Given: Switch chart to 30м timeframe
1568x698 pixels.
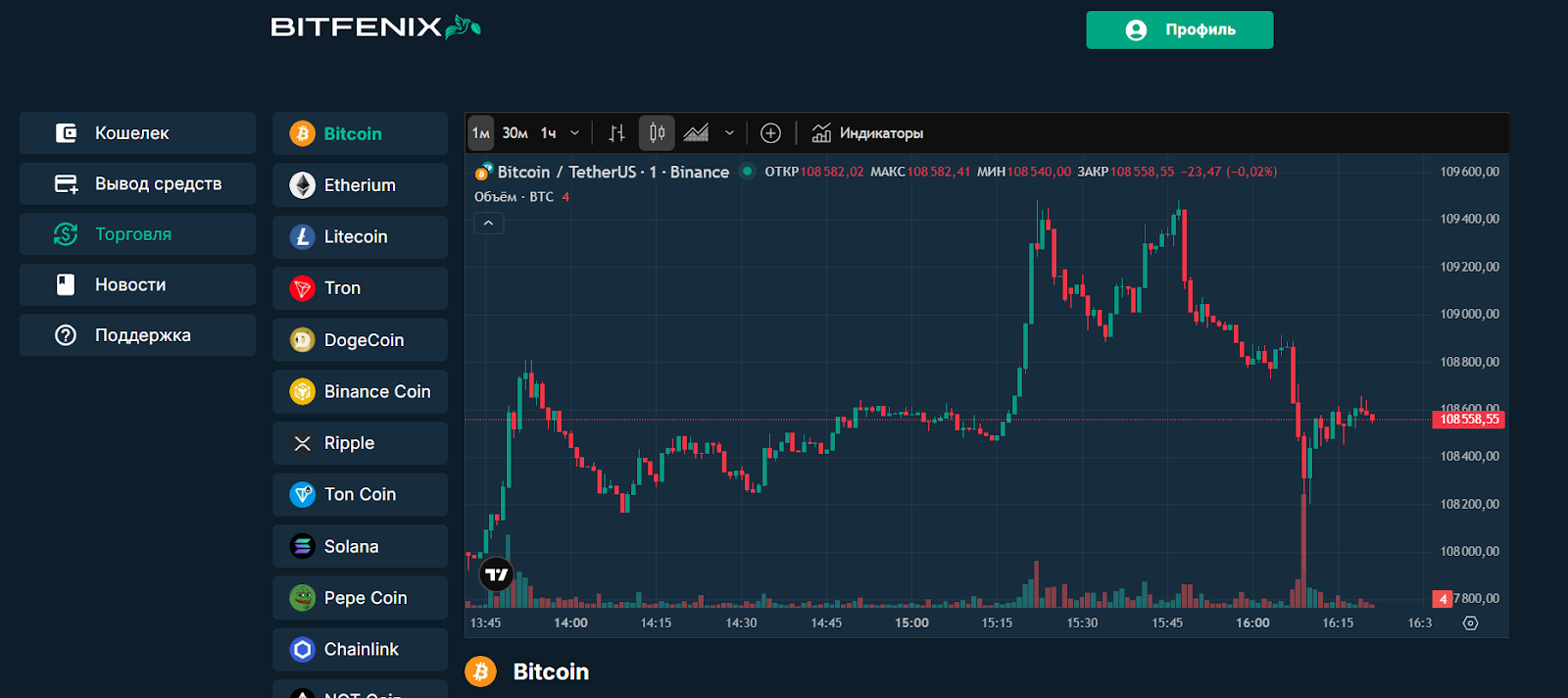Looking at the screenshot, I should (x=514, y=133).
